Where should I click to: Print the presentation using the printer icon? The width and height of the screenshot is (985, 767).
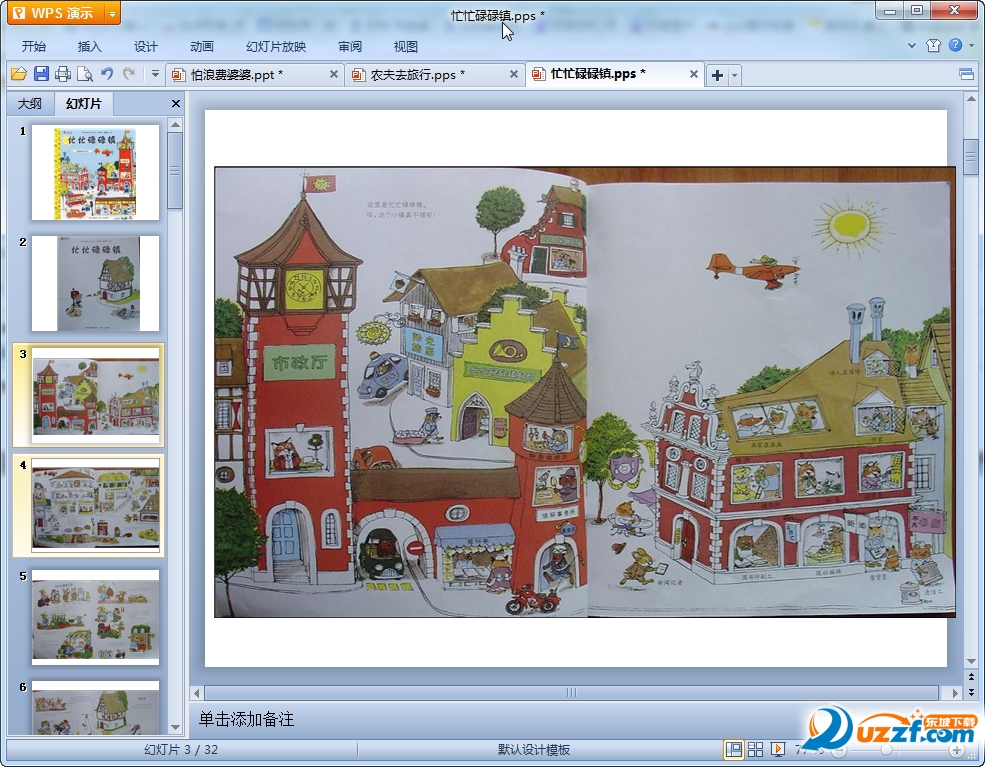point(63,74)
